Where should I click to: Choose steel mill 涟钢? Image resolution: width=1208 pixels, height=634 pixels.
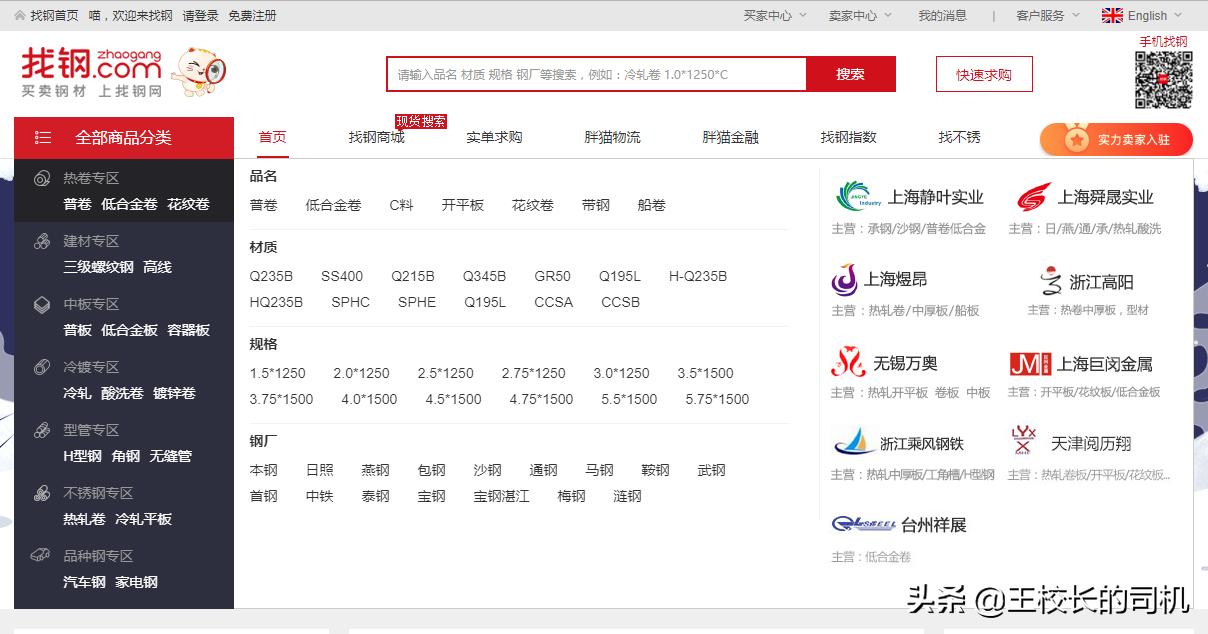click(627, 496)
